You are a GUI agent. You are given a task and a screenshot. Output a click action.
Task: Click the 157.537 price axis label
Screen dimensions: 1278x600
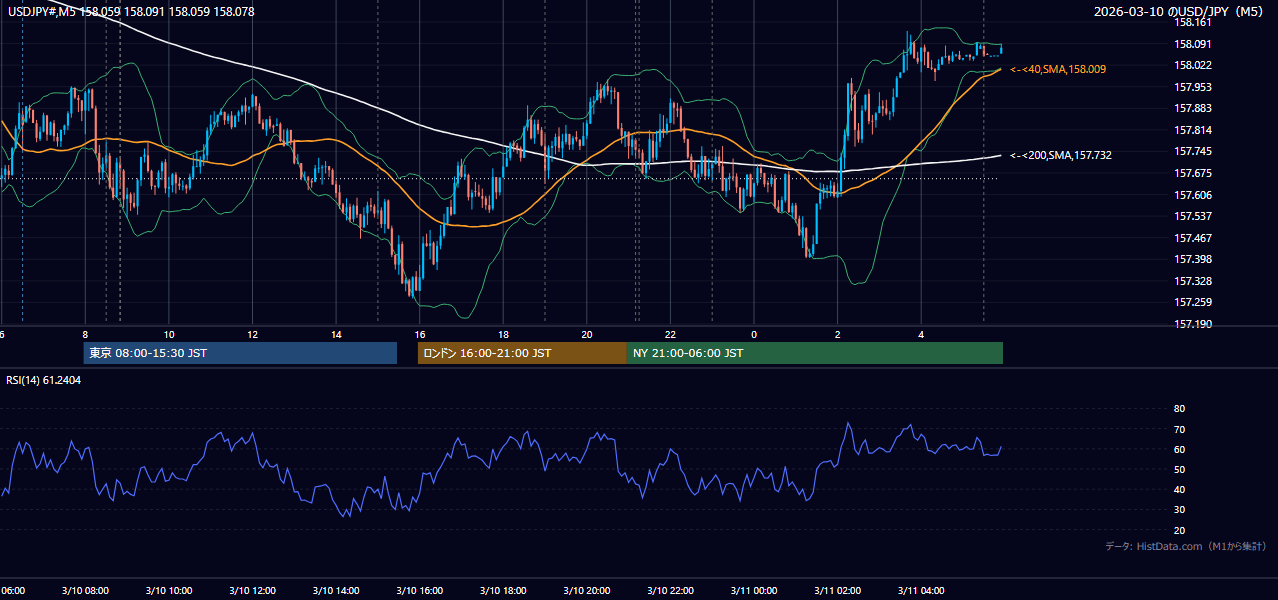coord(1193,216)
